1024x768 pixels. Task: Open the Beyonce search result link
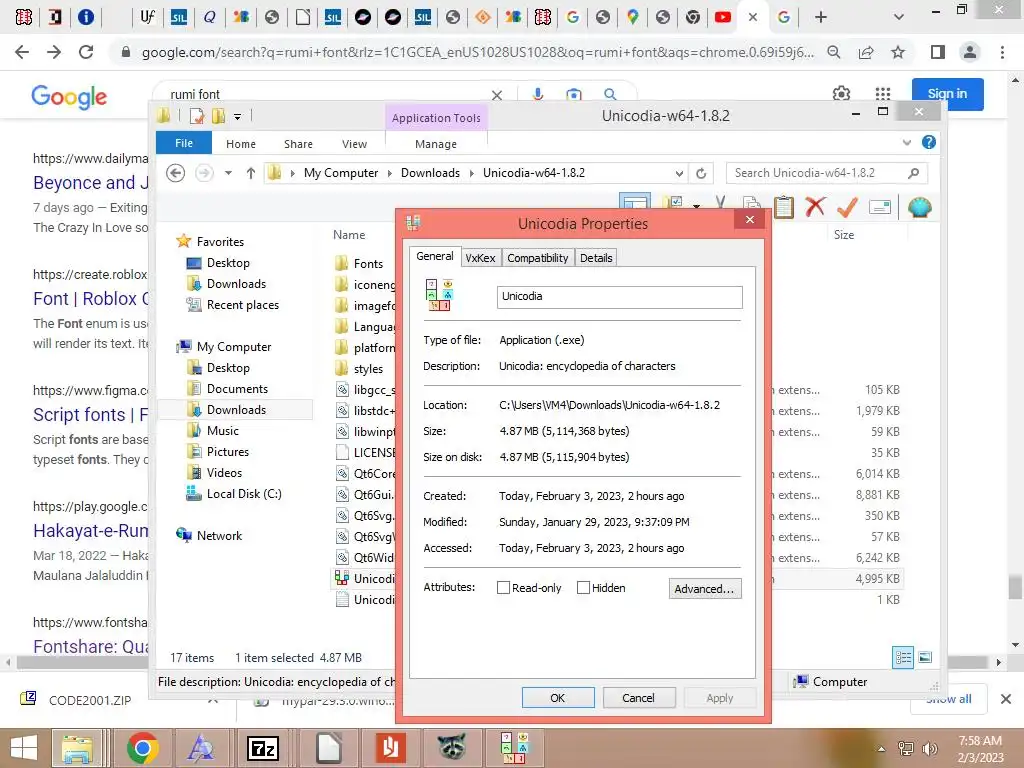(x=91, y=182)
